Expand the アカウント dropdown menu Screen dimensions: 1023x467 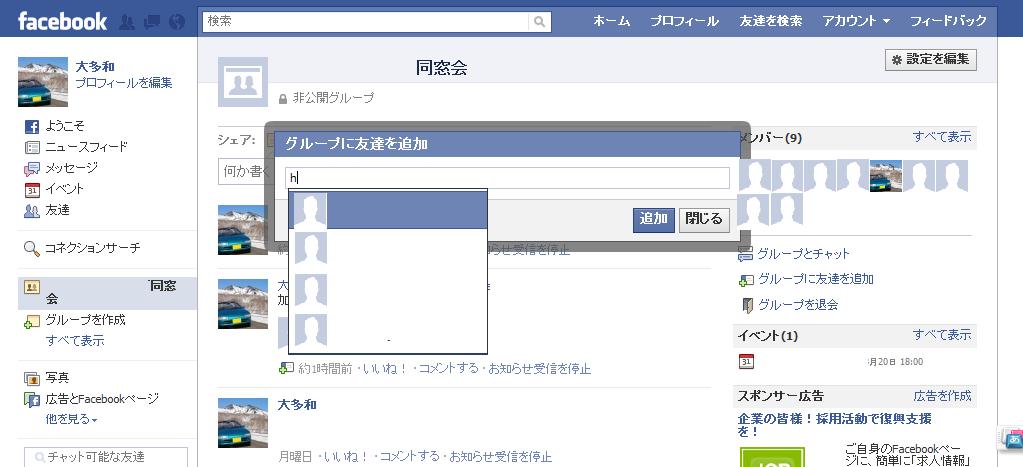coord(856,21)
